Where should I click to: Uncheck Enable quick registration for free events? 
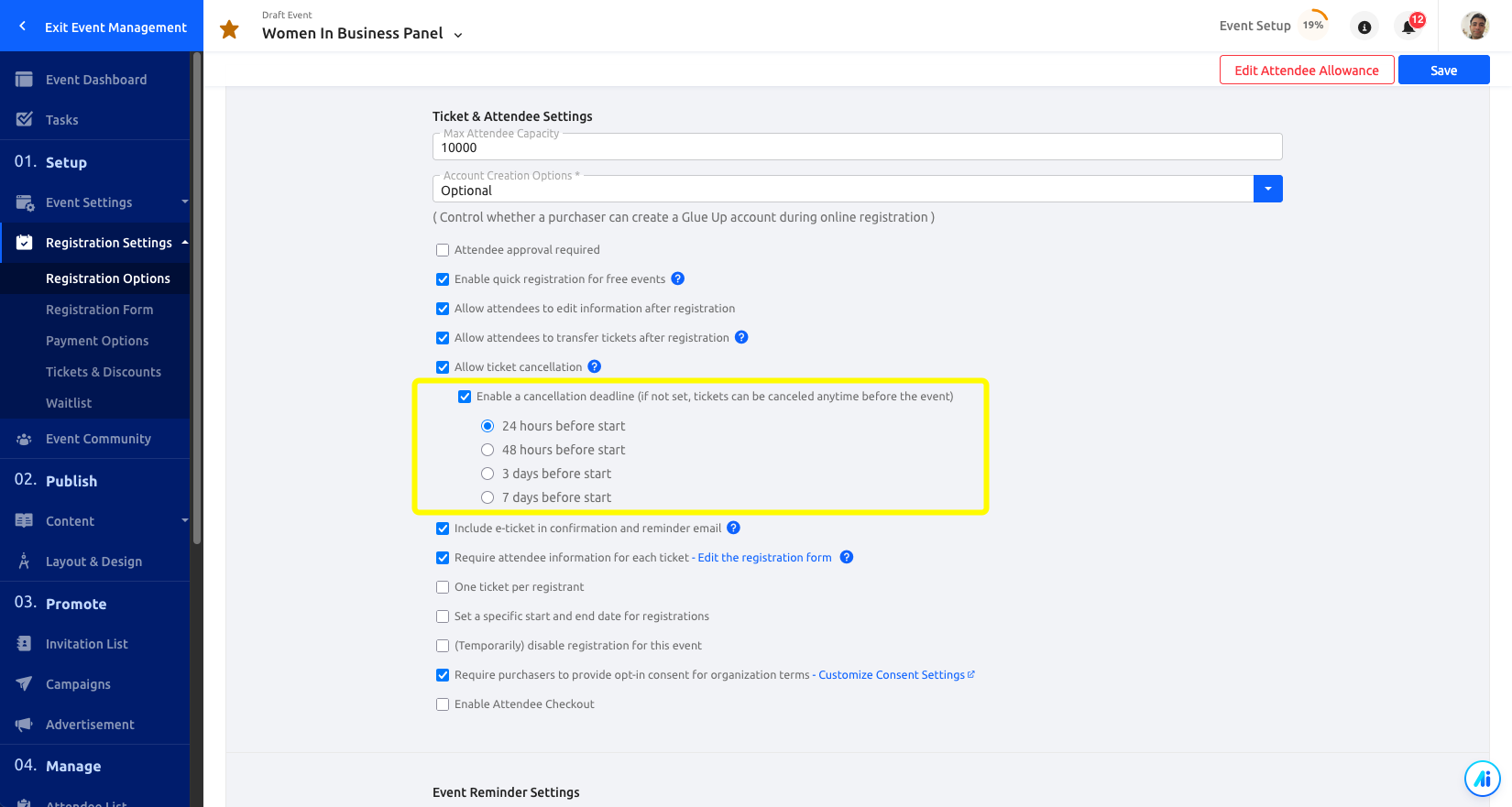(x=443, y=279)
